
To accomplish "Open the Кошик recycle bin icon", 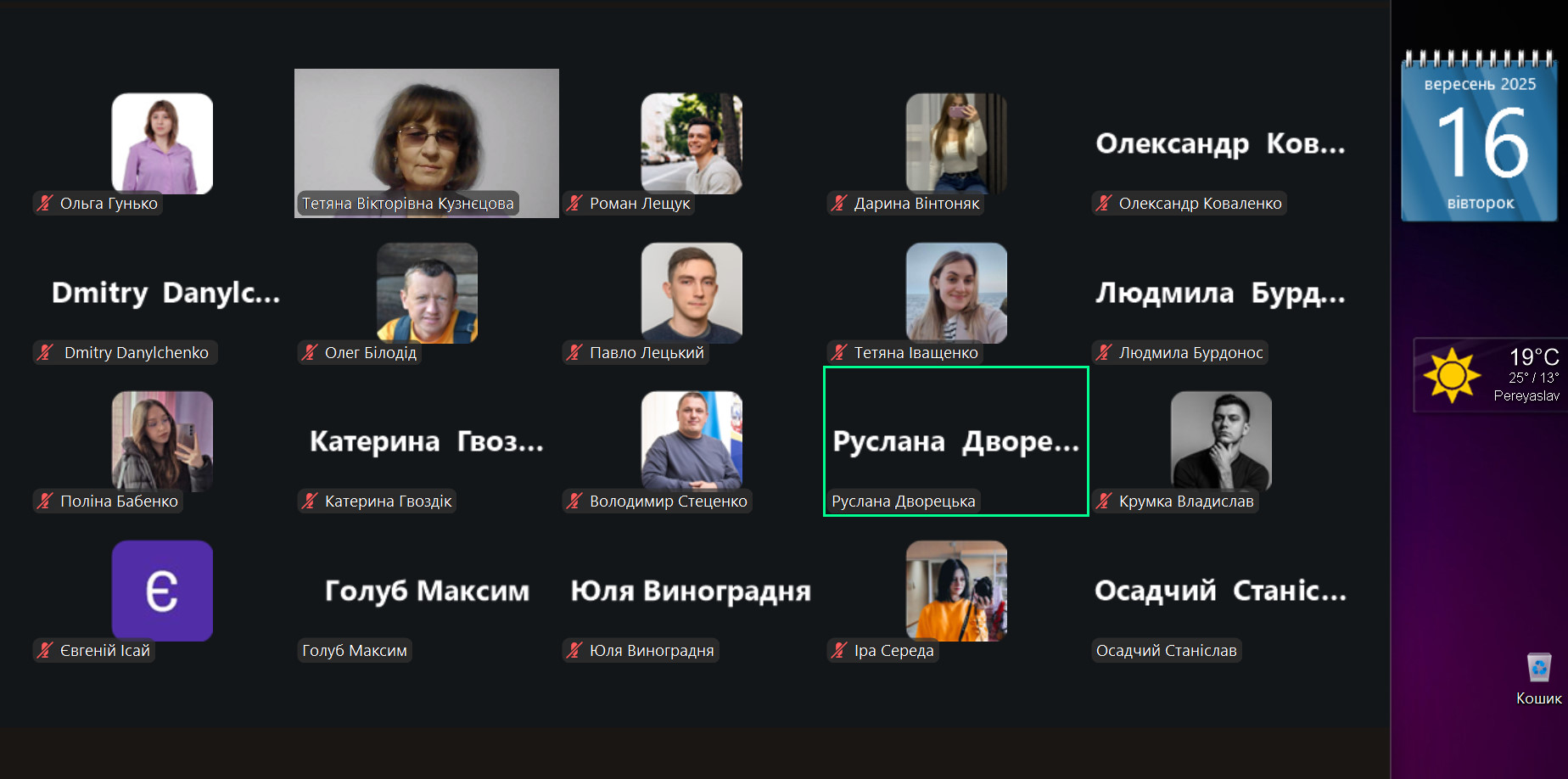I will point(1539,678).
